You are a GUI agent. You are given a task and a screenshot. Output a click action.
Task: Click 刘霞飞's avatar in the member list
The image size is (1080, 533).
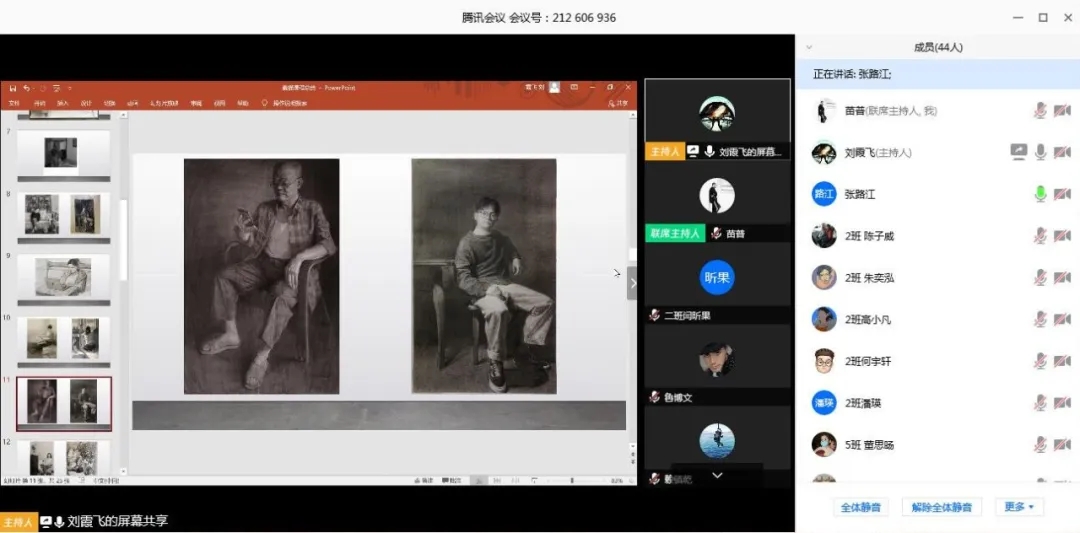[x=824, y=152]
